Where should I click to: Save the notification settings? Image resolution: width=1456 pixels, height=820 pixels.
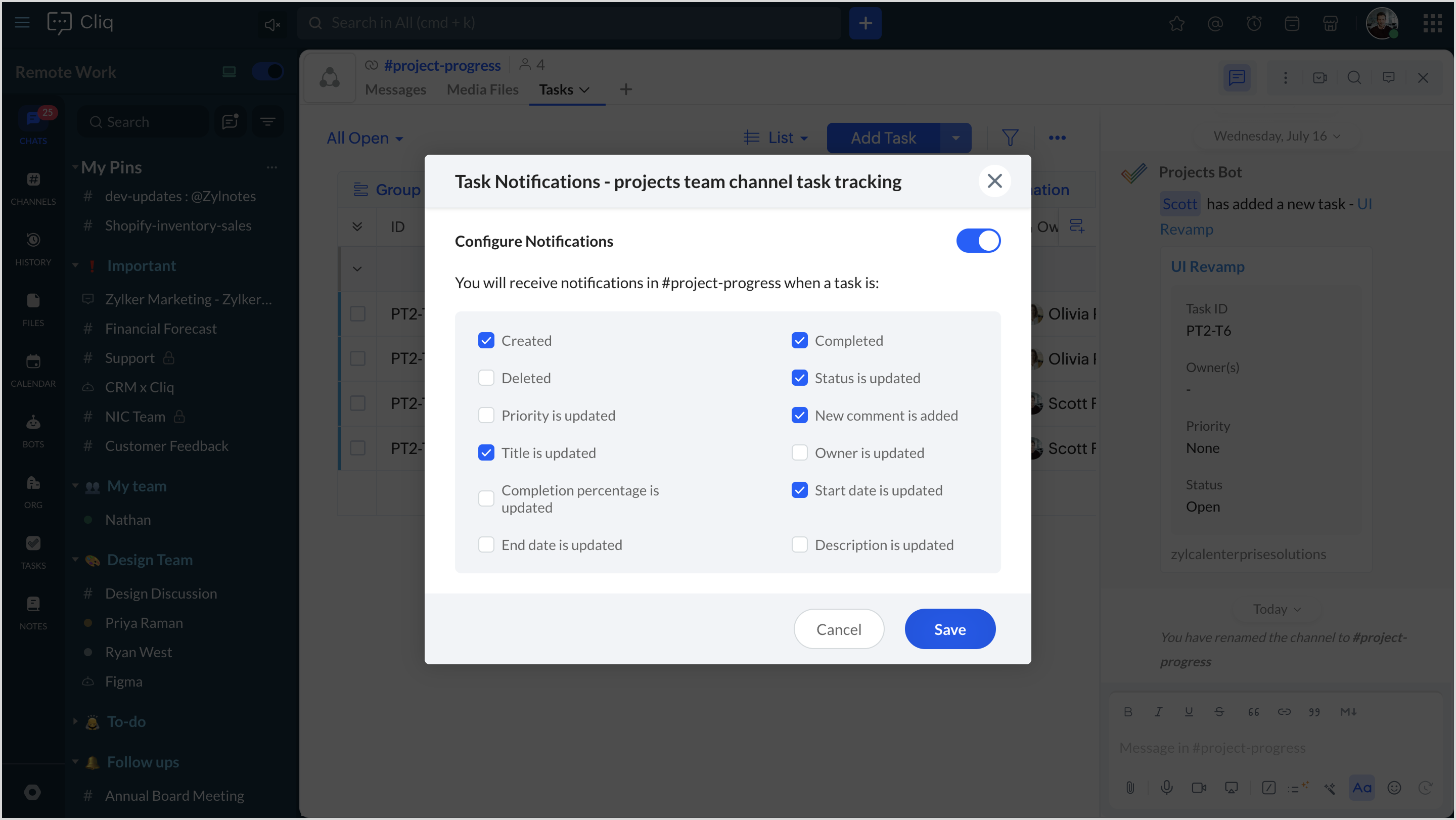tap(949, 629)
